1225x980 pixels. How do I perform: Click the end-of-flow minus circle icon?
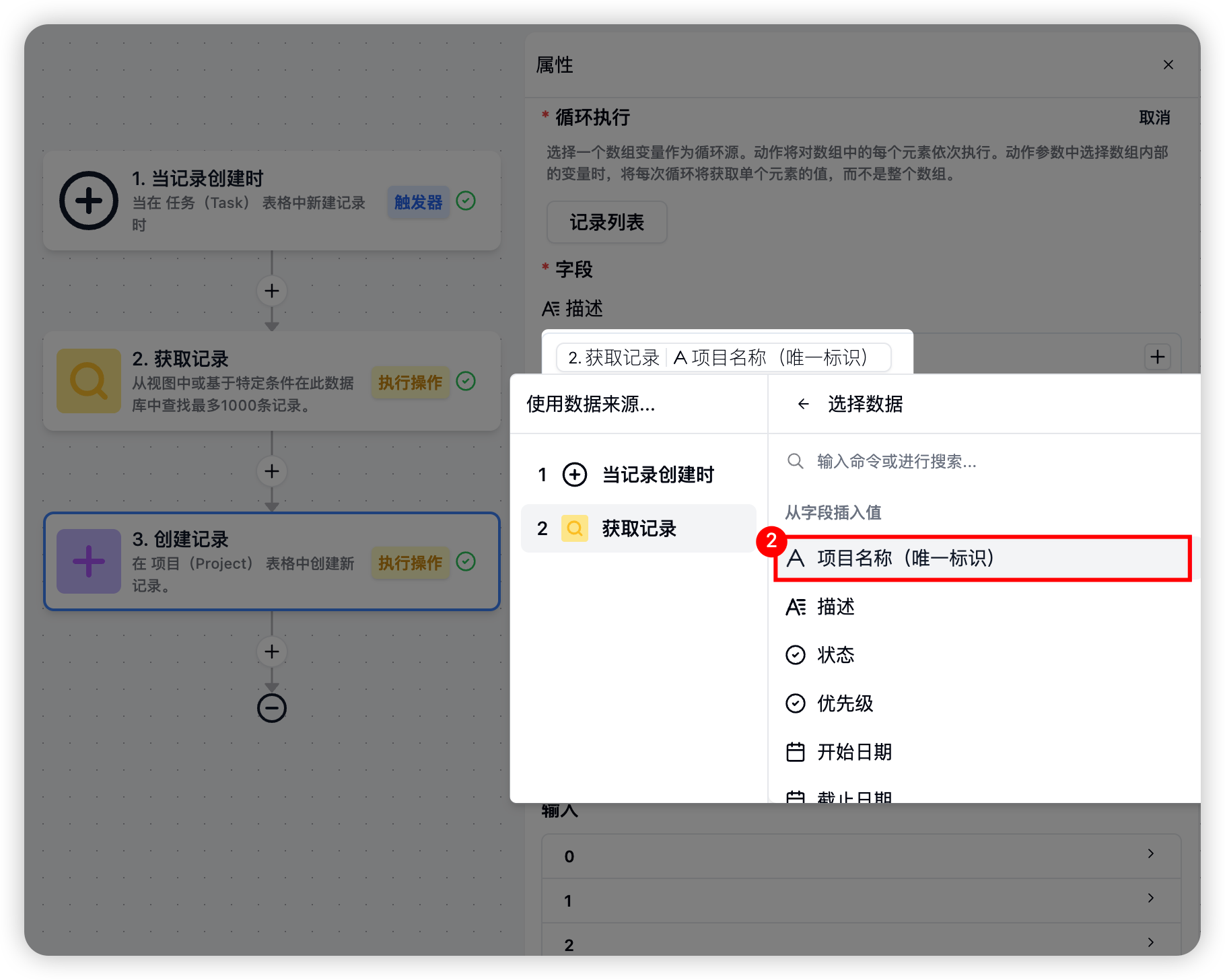(272, 708)
